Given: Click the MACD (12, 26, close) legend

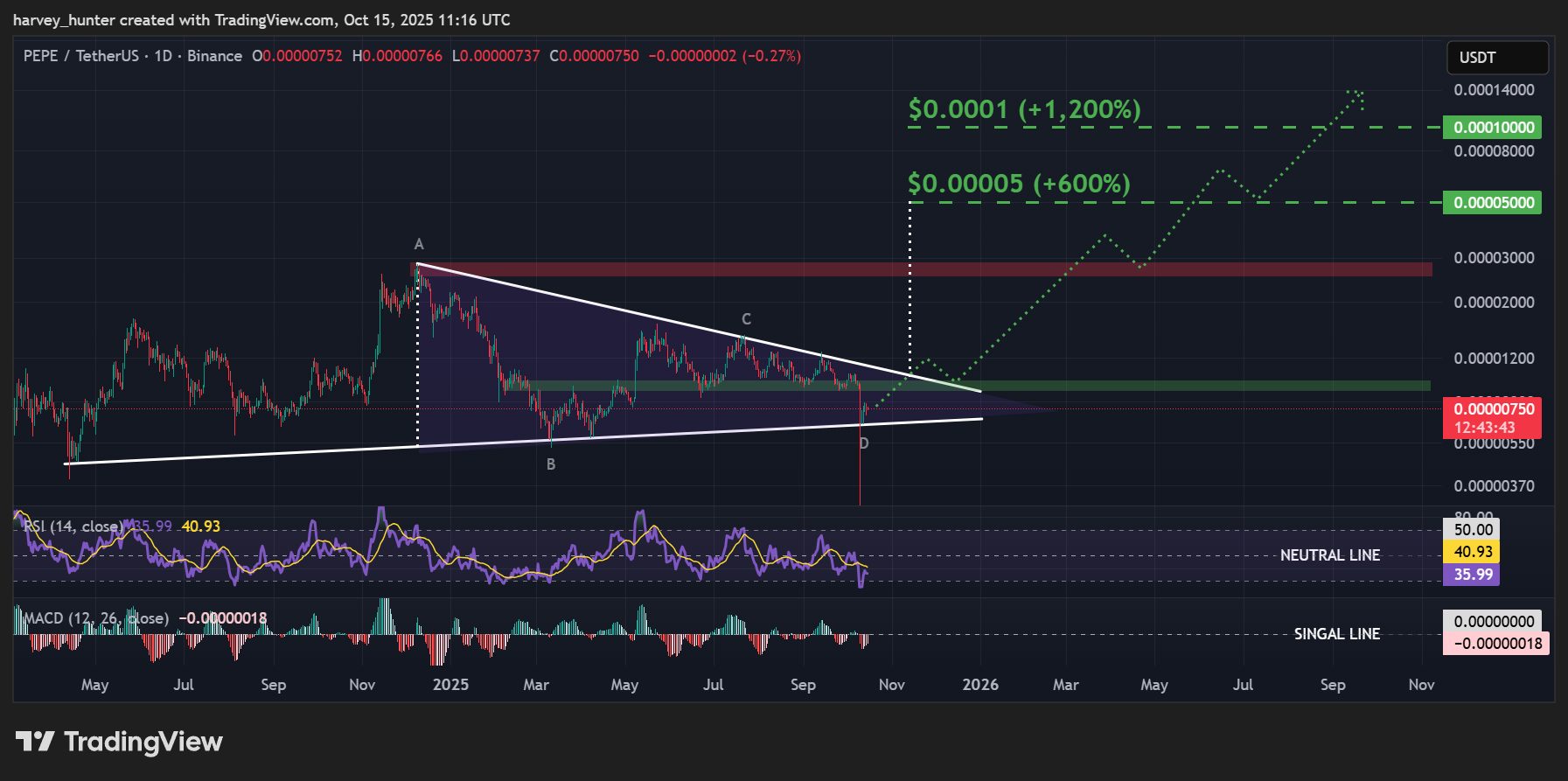Looking at the screenshot, I should point(96,618).
